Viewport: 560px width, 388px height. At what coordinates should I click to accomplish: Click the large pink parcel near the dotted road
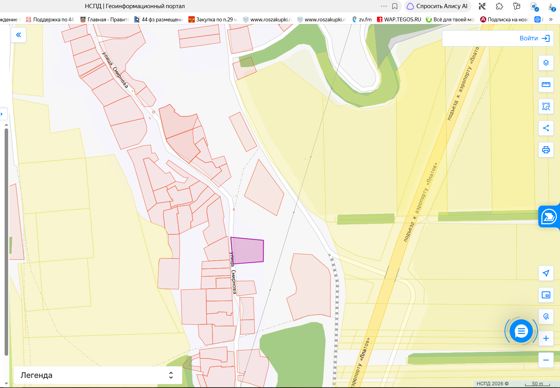click(x=310, y=287)
